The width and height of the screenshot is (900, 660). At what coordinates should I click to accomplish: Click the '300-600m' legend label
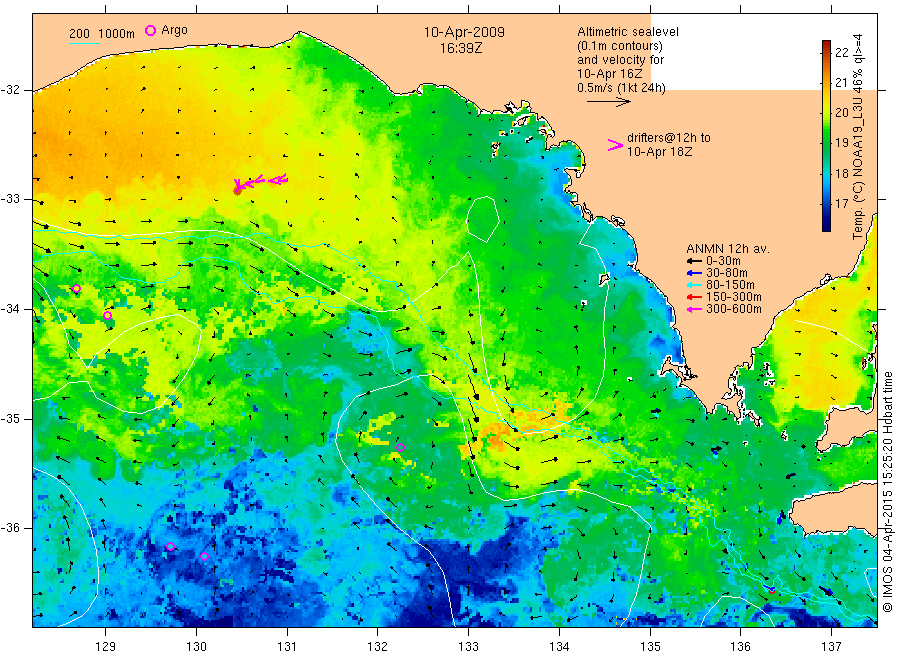[734, 309]
